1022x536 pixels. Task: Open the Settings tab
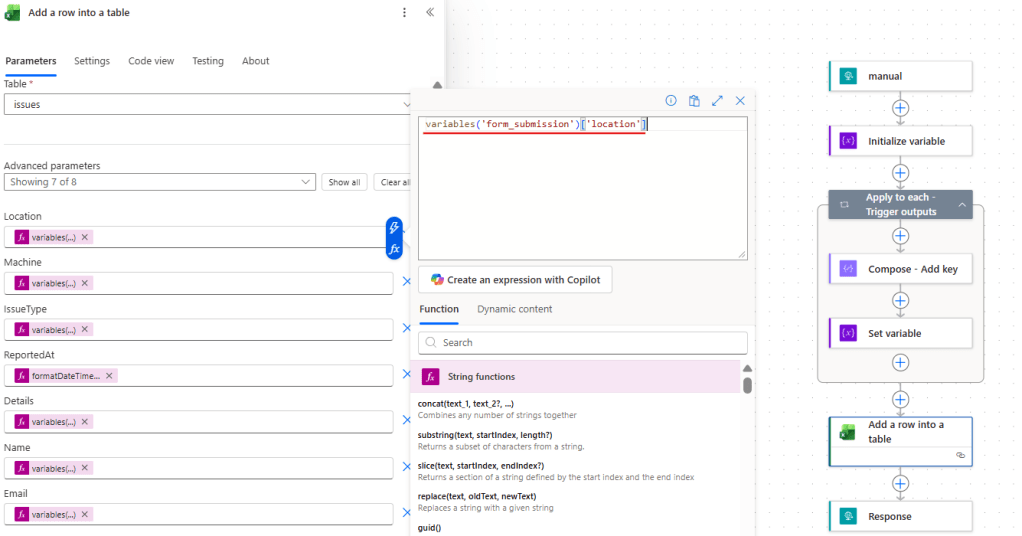[x=92, y=61]
